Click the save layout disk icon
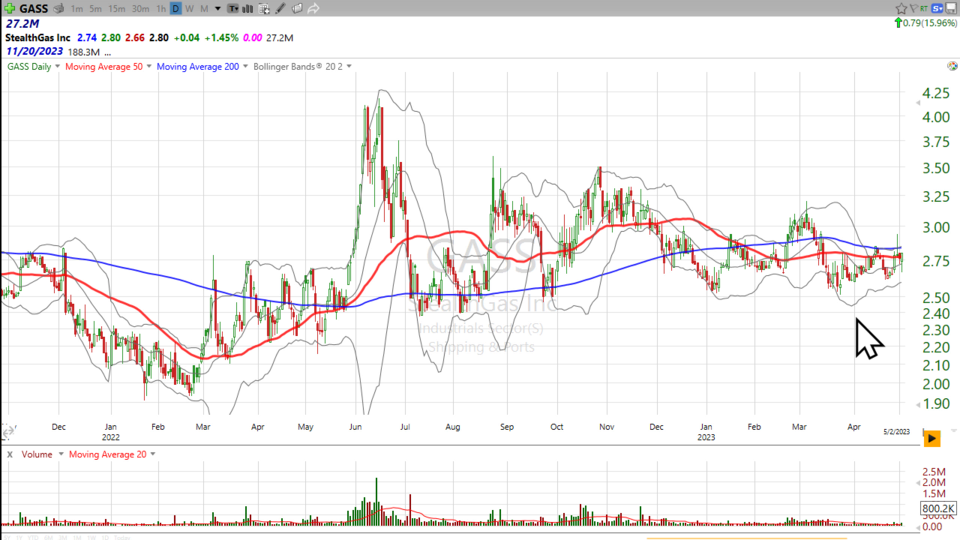The width and height of the screenshot is (960, 540). point(951,8)
